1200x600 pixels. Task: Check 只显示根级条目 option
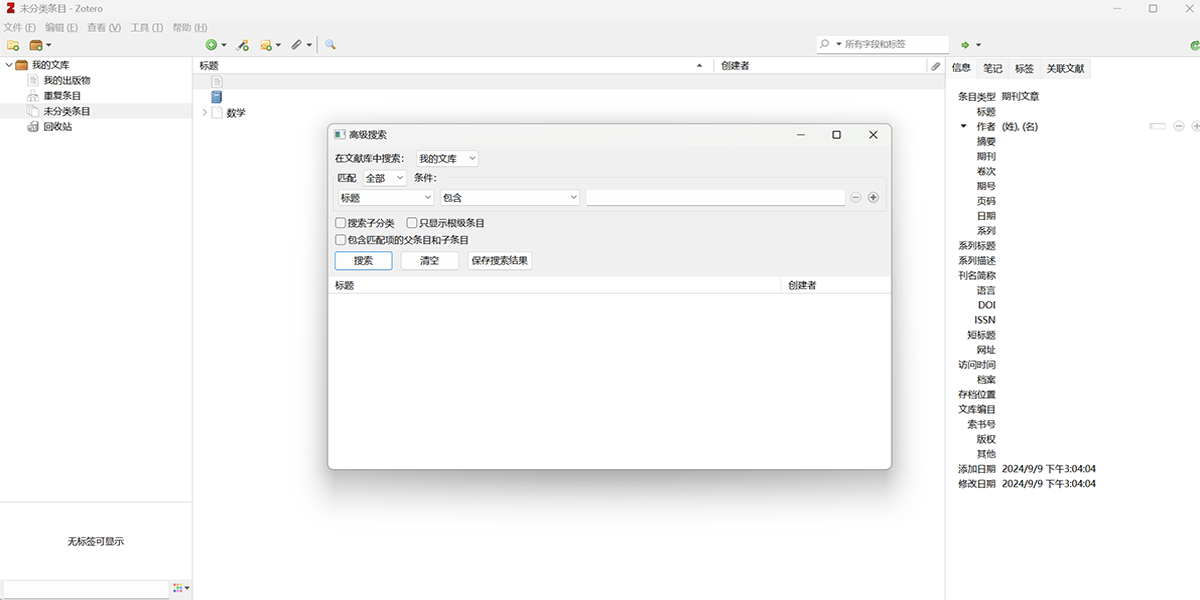pyautogui.click(x=410, y=222)
